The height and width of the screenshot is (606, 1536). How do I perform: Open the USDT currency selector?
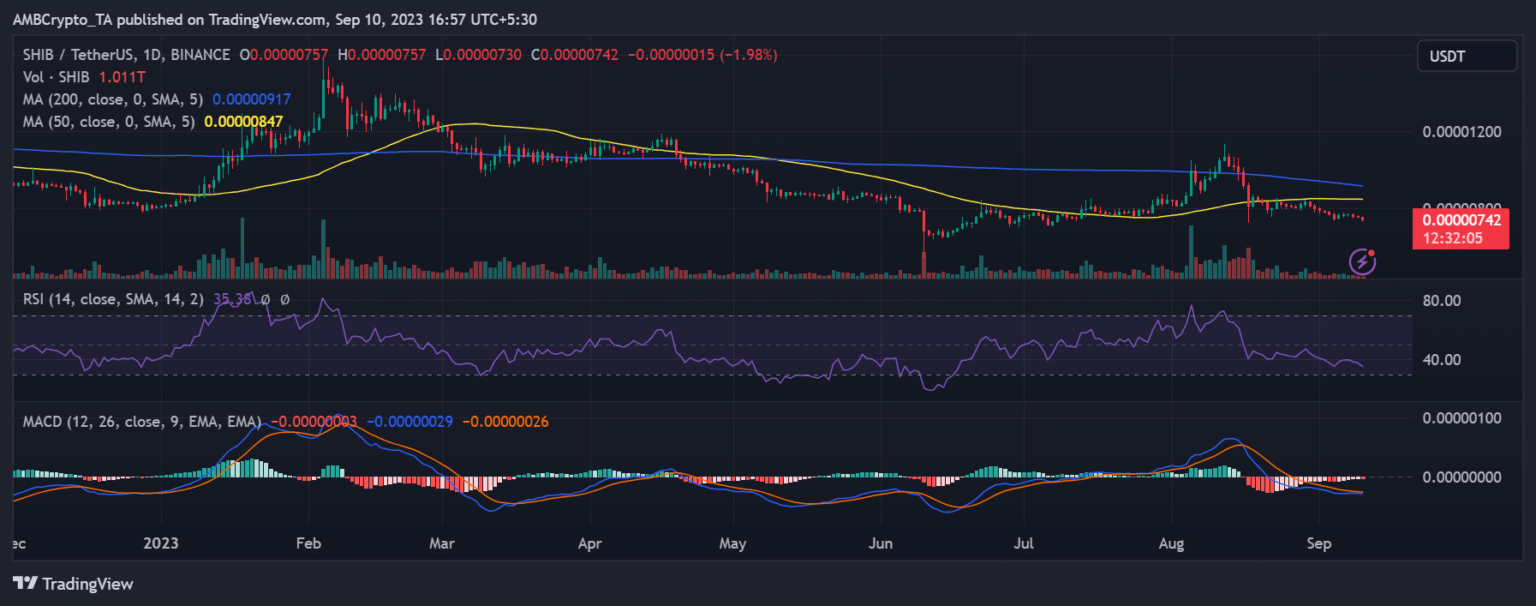(1466, 56)
